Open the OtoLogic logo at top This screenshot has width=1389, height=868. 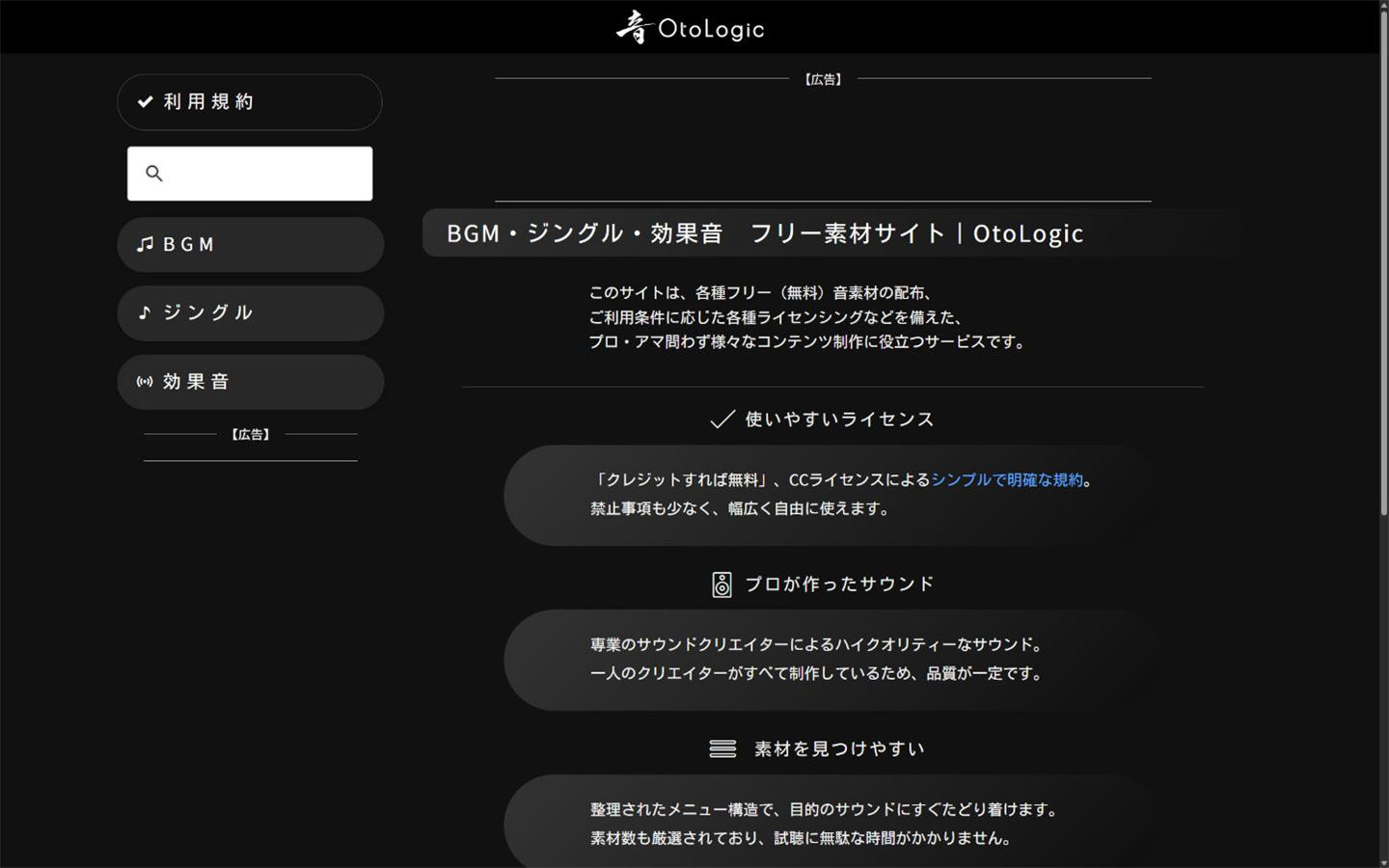(691, 27)
